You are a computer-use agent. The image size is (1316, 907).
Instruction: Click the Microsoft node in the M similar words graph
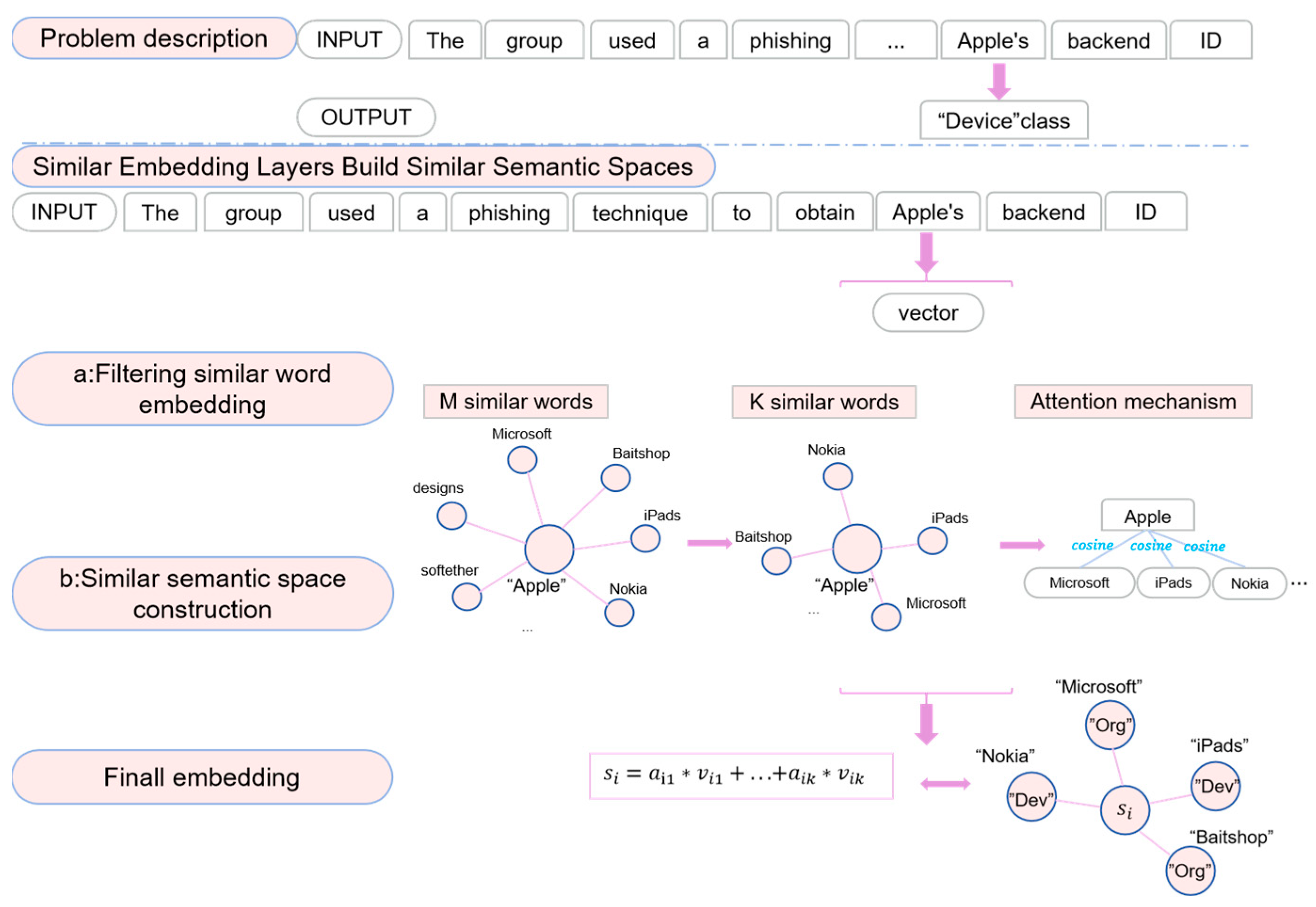(522, 460)
